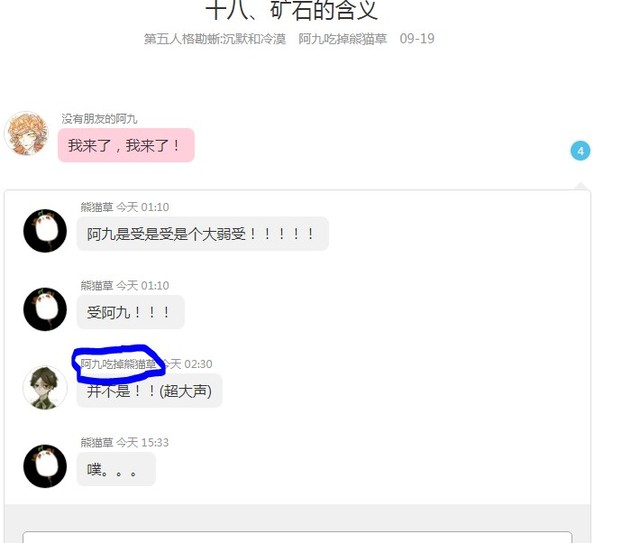Open the blue comment count badge showing 4
This screenshot has height=543, width=640.
click(x=580, y=151)
